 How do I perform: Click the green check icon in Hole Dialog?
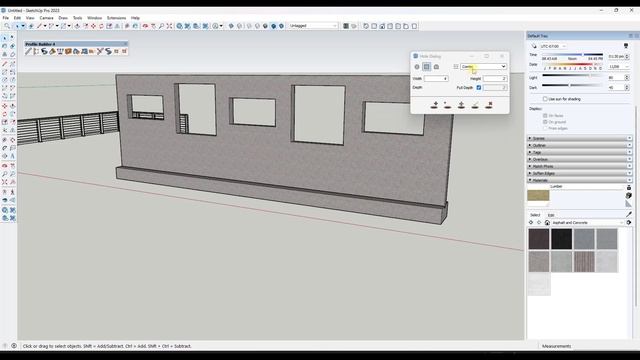point(475,105)
